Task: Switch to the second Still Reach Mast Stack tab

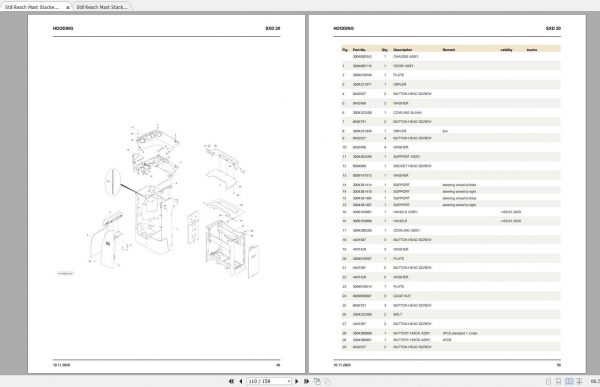Action: [x=102, y=7]
